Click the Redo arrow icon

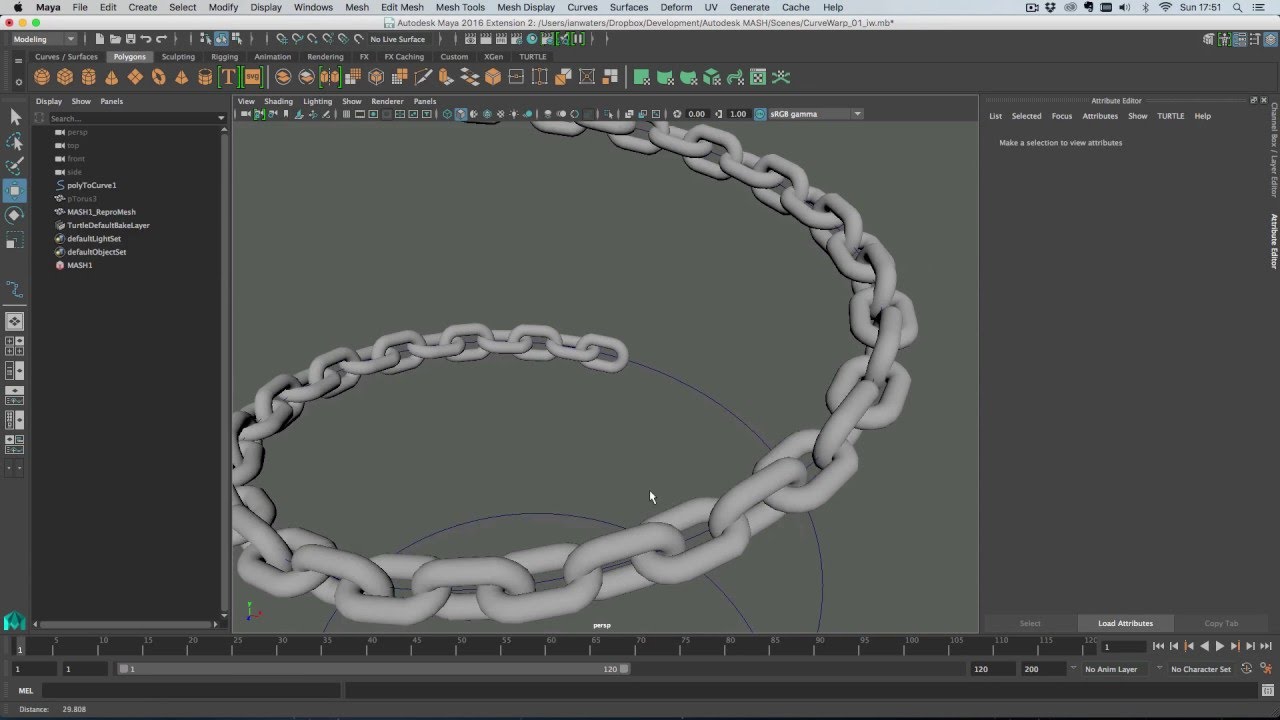pos(161,39)
